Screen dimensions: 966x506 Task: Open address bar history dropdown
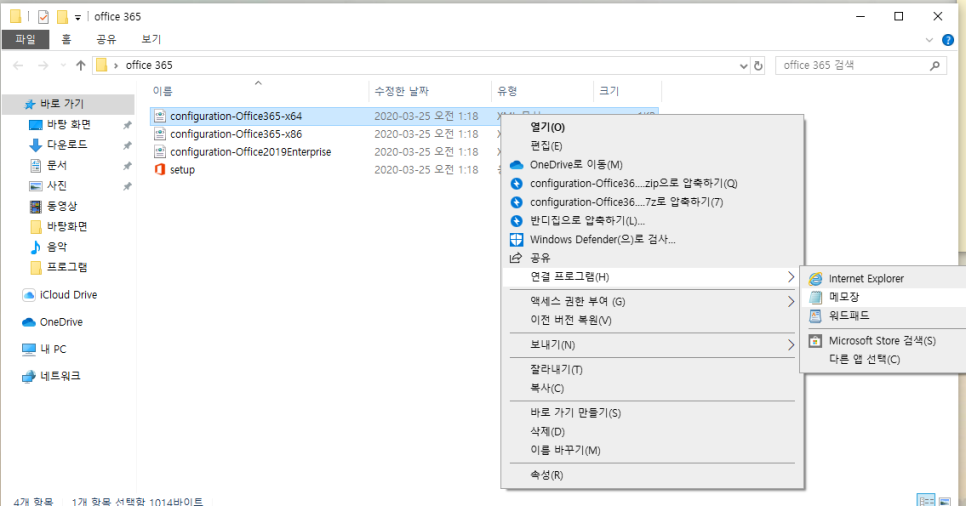(x=744, y=66)
